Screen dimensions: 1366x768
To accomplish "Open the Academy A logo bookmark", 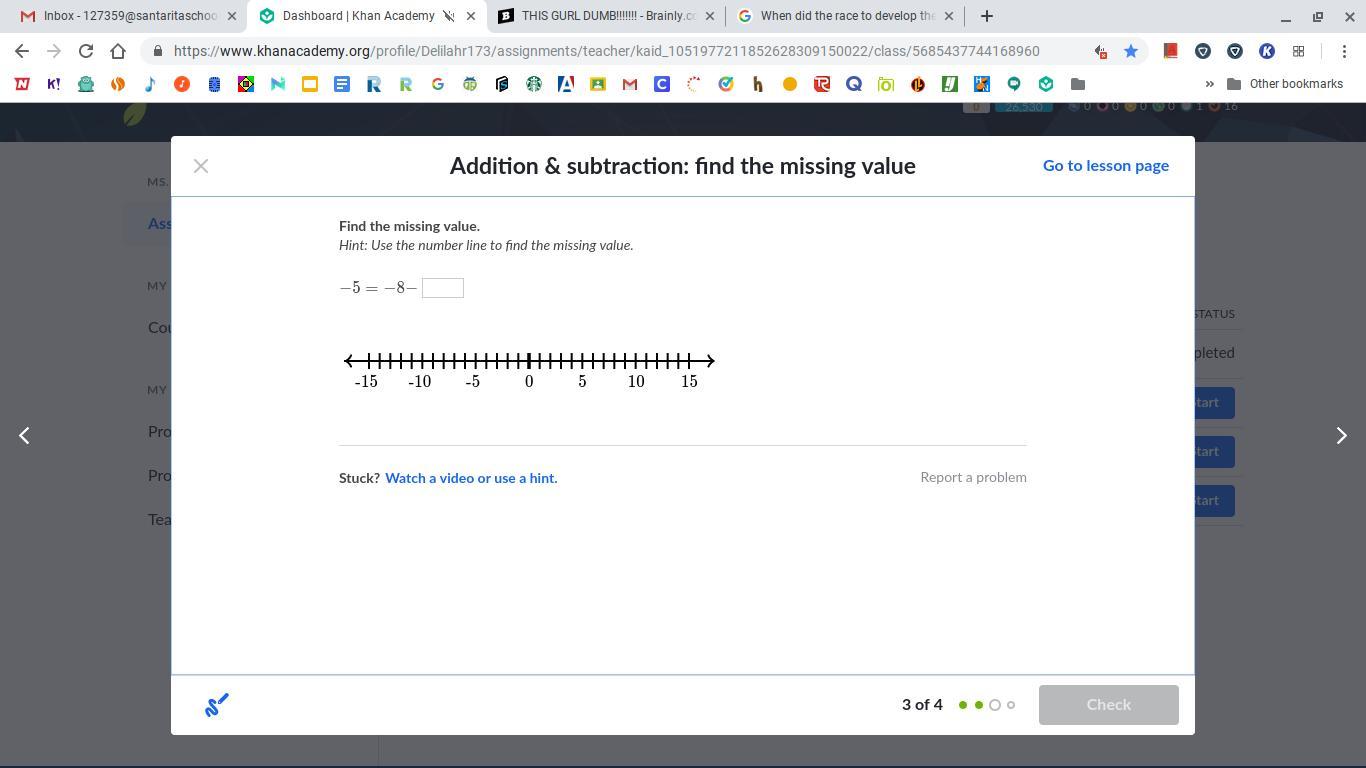I will click(566, 84).
